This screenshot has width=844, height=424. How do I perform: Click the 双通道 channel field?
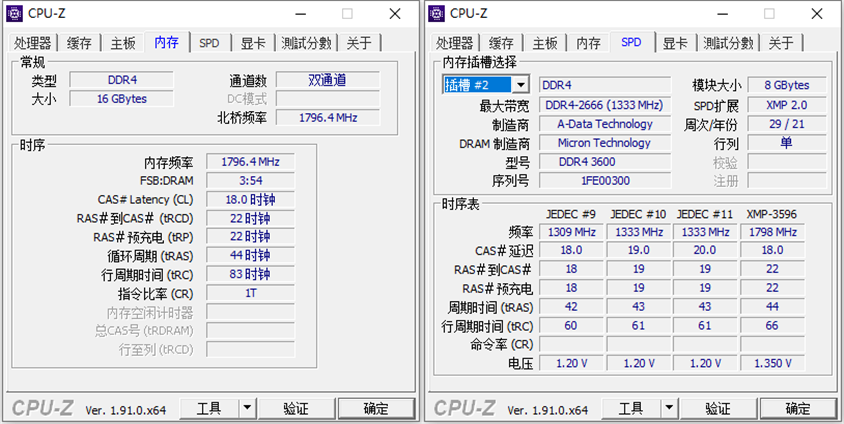pos(328,80)
